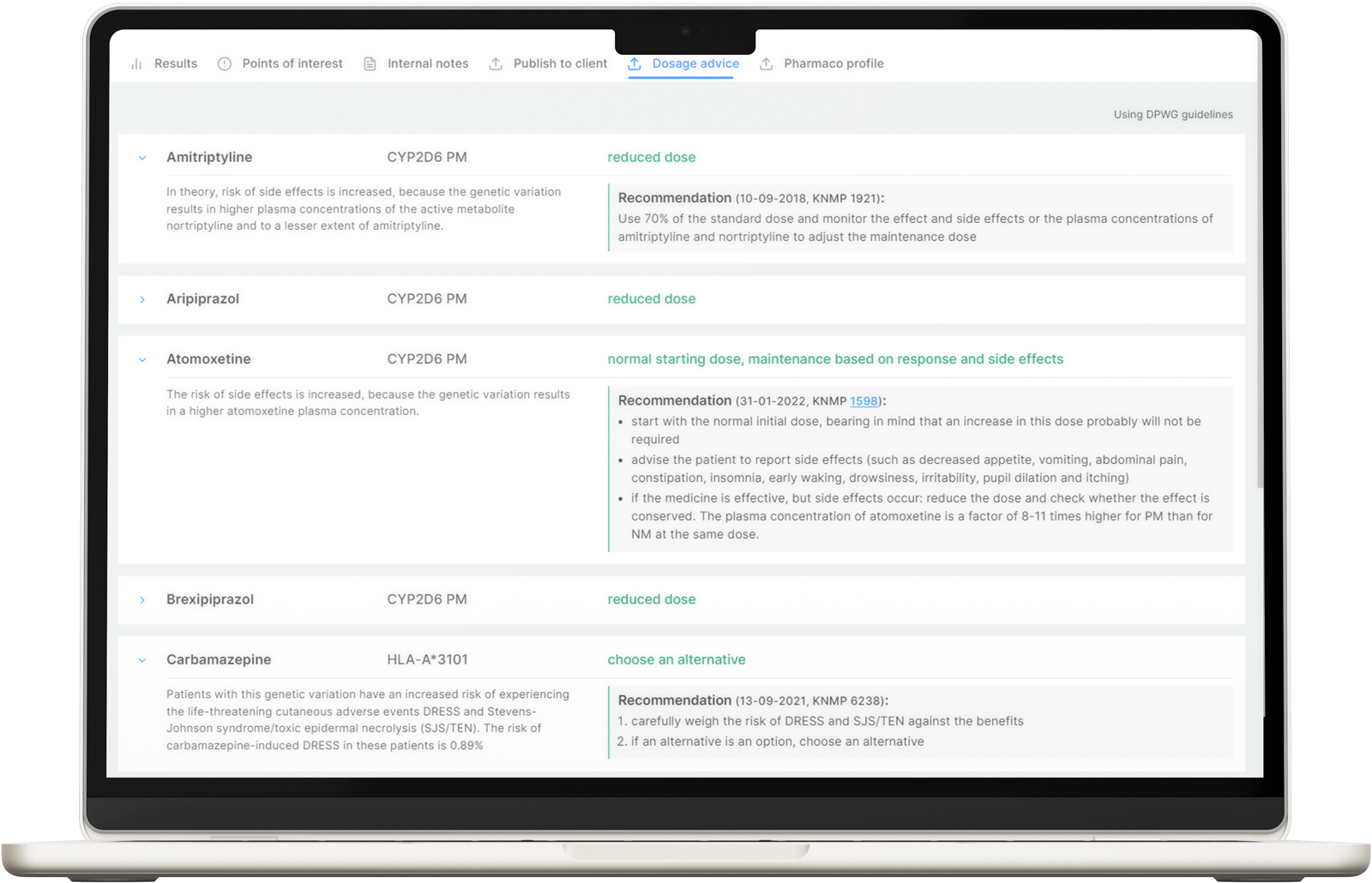The height and width of the screenshot is (883, 1372).
Task: Collapse the Atomoxetine details chevron
Action: click(x=142, y=360)
